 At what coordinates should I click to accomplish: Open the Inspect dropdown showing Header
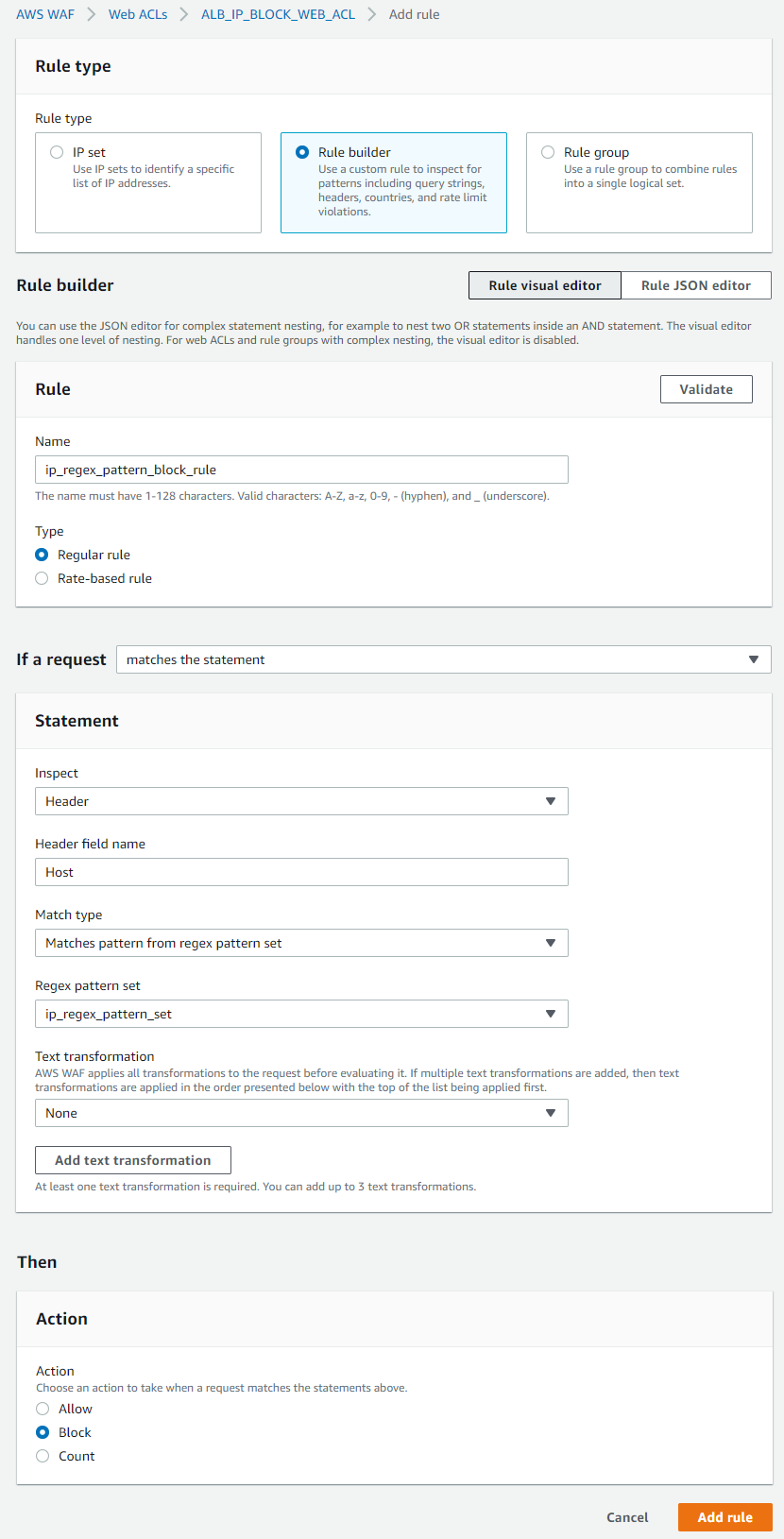(301, 801)
